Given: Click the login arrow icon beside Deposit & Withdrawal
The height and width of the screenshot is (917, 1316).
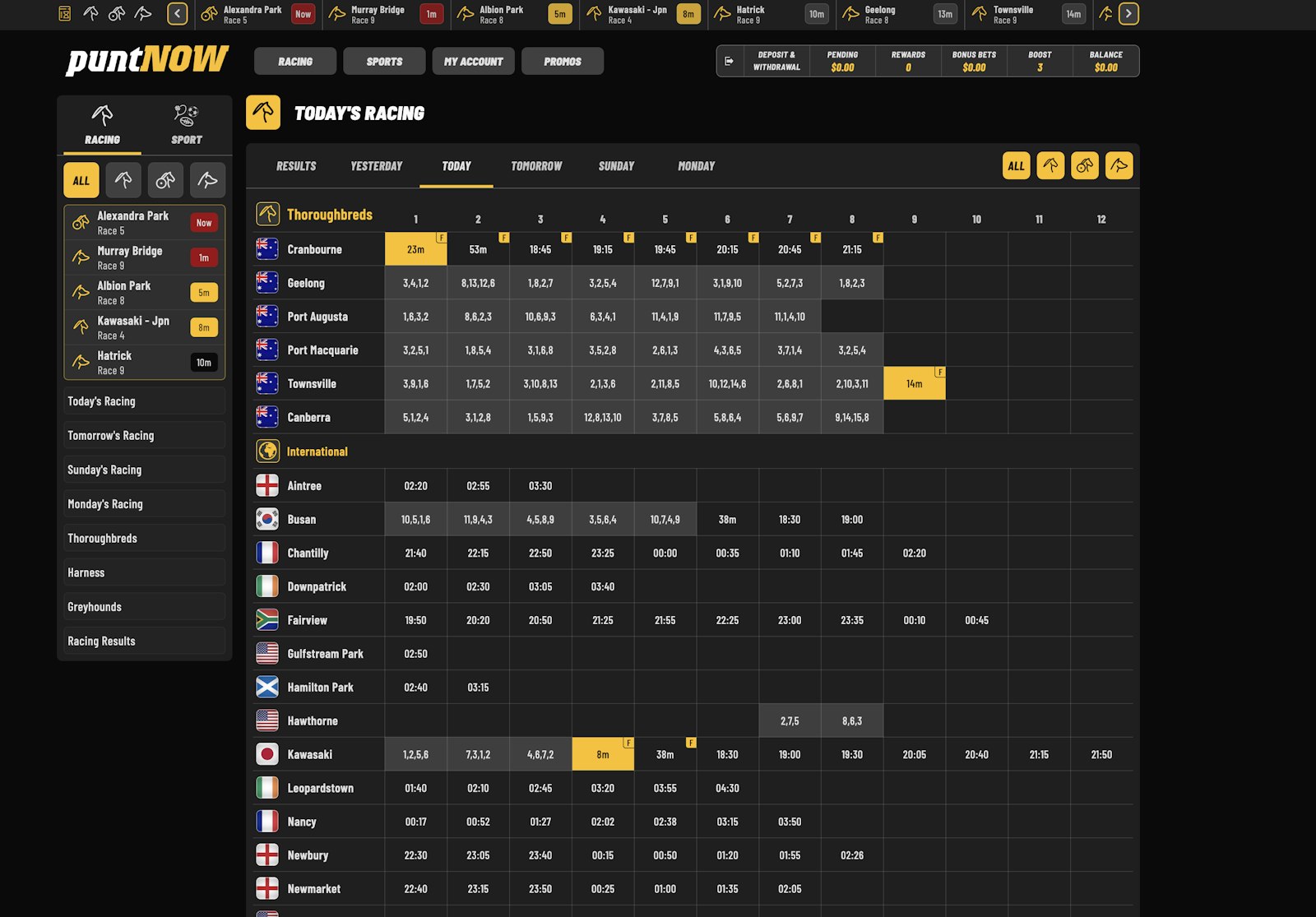Looking at the screenshot, I should point(729,61).
